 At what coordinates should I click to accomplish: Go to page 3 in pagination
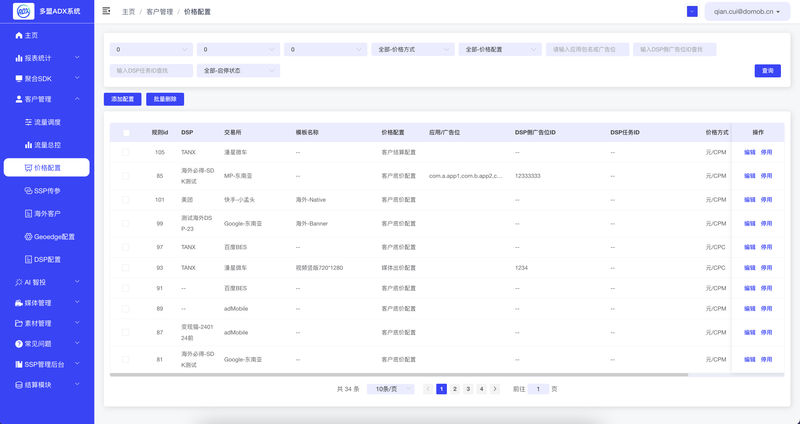click(467, 388)
